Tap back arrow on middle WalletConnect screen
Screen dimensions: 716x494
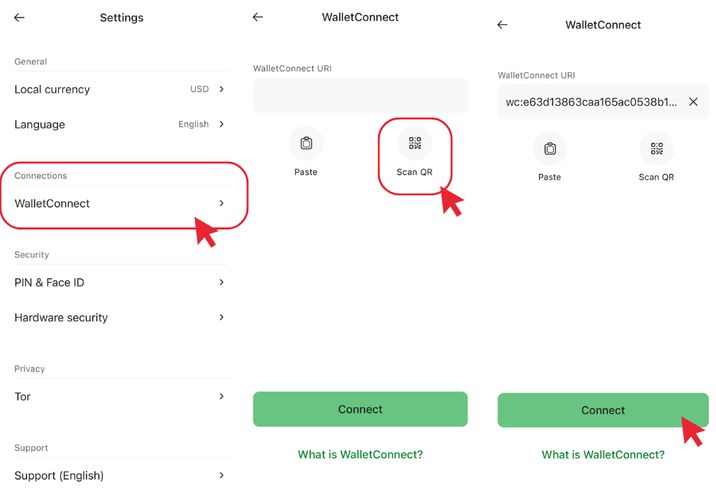point(258,17)
